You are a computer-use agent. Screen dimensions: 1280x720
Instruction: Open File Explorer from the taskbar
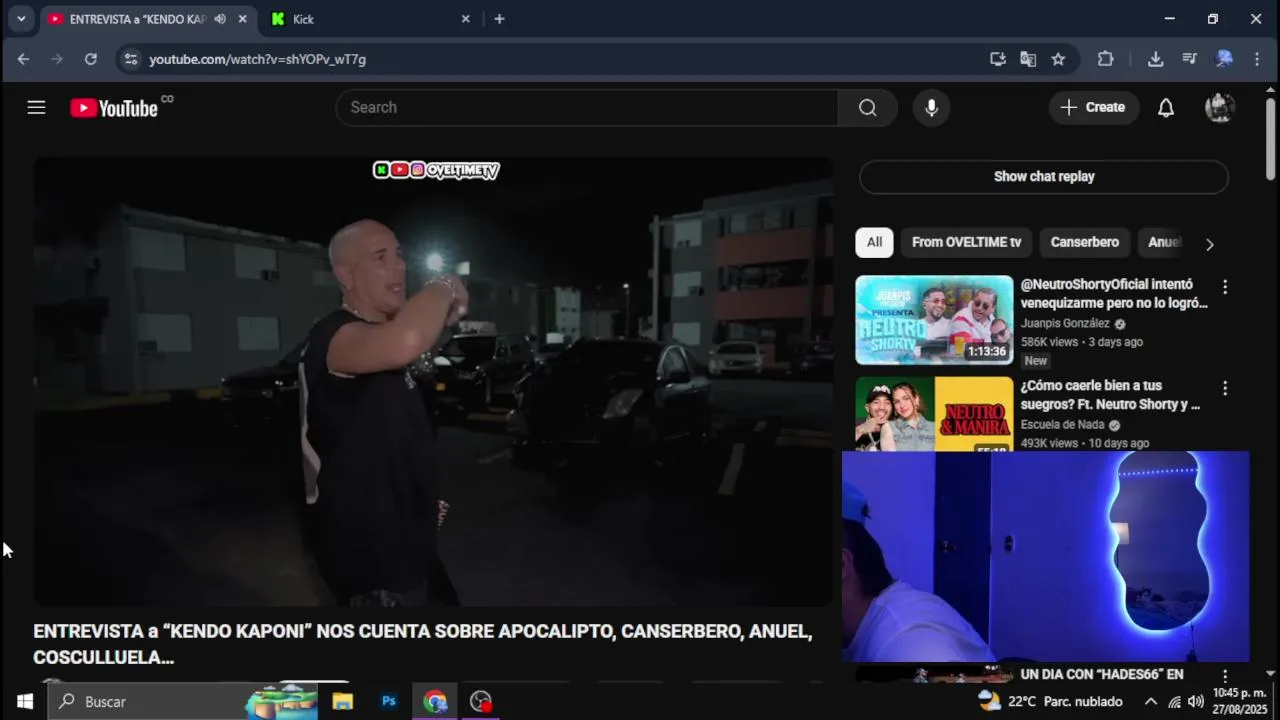coord(342,701)
